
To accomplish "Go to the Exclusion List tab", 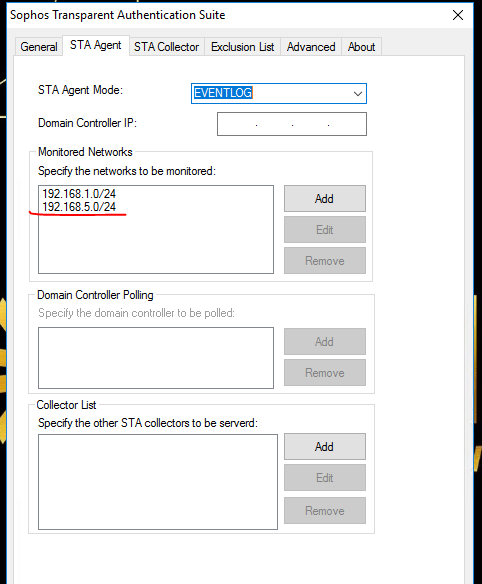I will coord(242,47).
